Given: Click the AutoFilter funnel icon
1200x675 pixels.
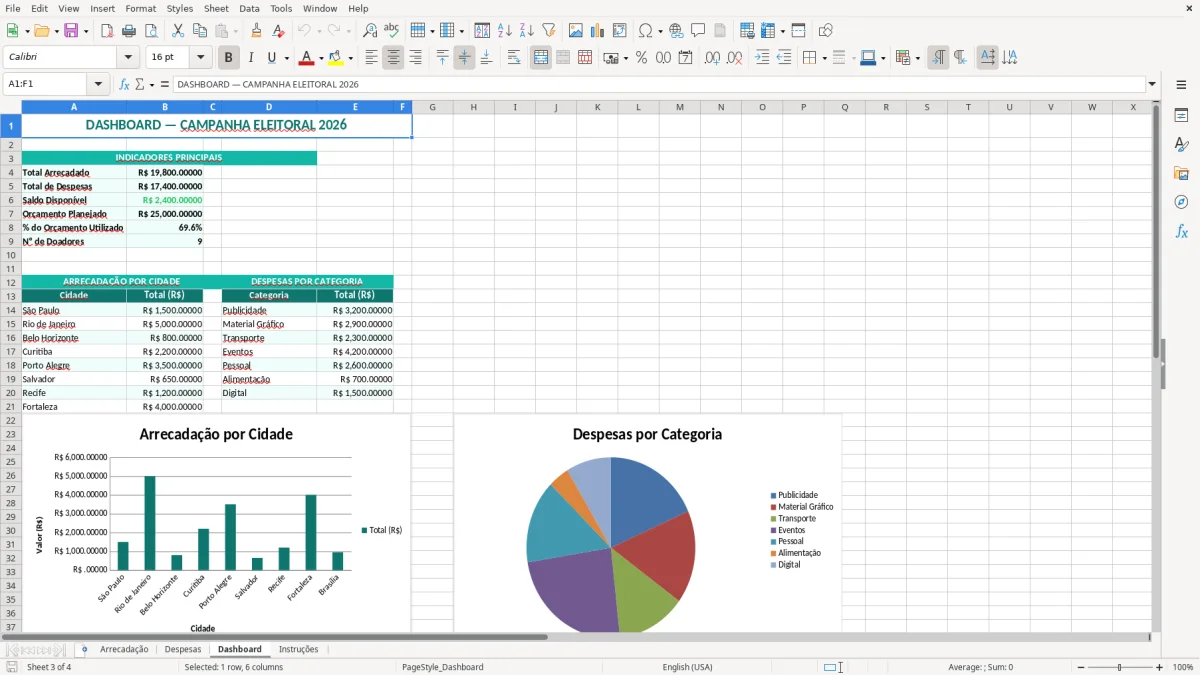Looking at the screenshot, I should [x=548, y=31].
